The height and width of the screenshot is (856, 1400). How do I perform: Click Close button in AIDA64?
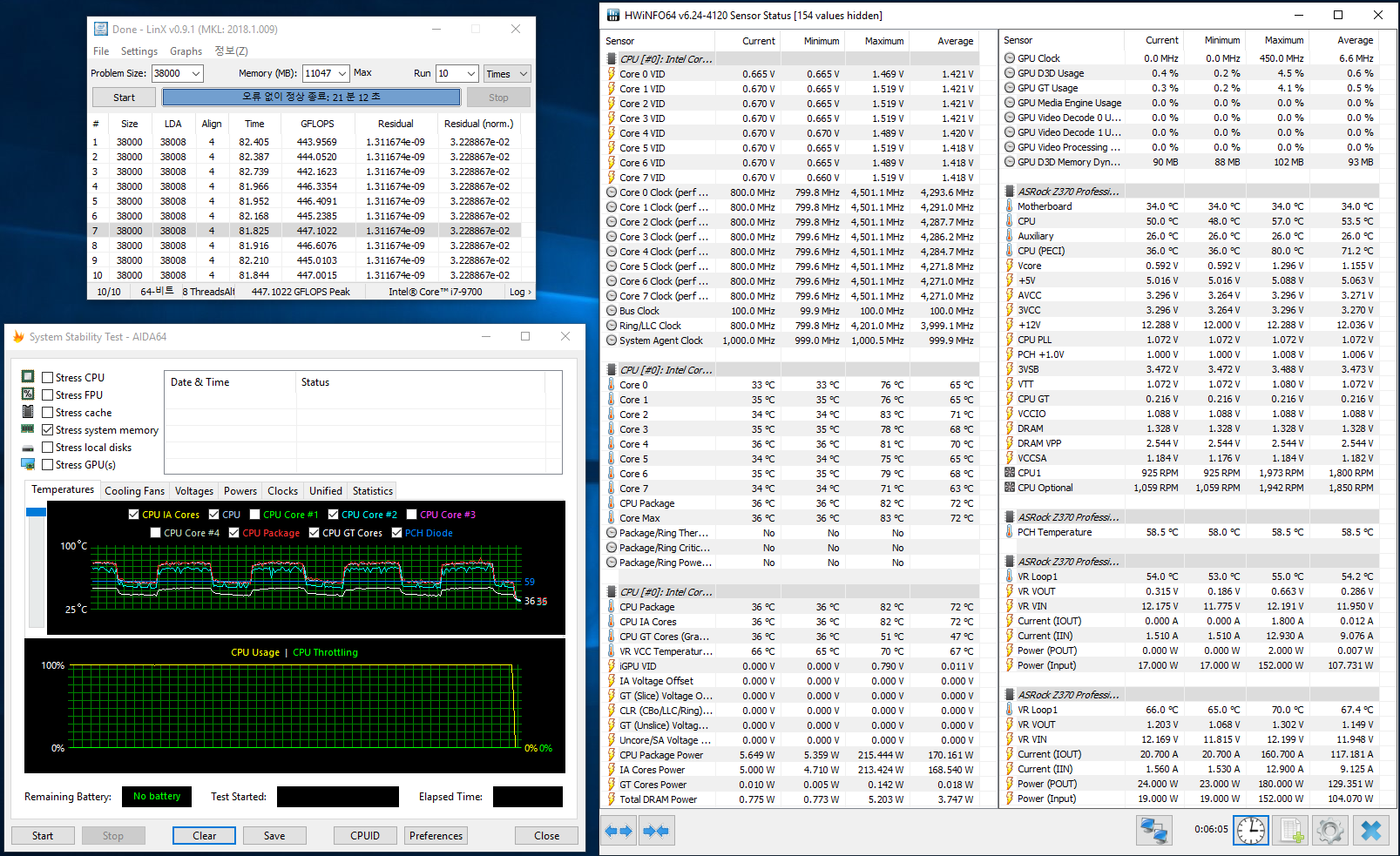coord(547,836)
